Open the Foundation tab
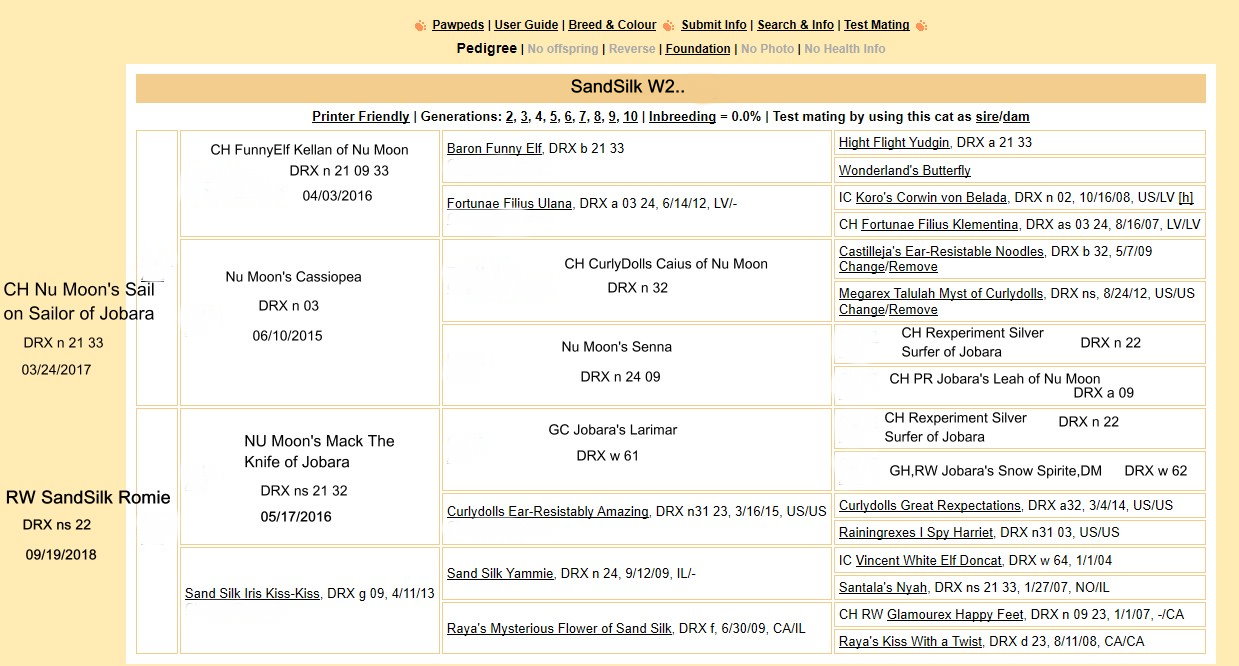 pos(698,49)
